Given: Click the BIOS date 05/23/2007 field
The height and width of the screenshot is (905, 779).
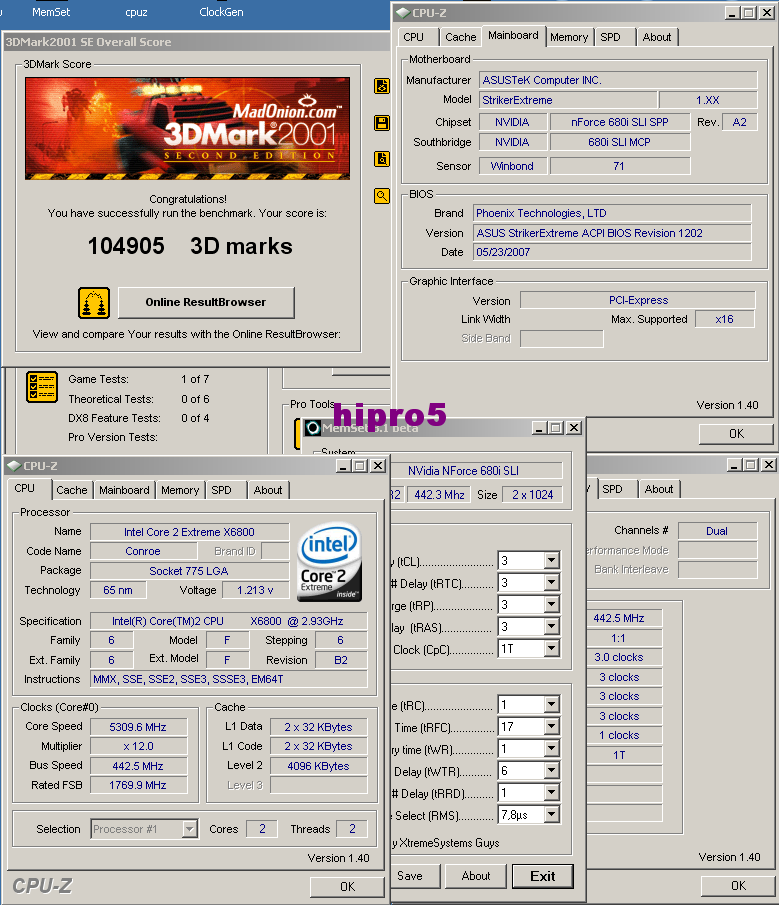Looking at the screenshot, I should pos(612,252).
